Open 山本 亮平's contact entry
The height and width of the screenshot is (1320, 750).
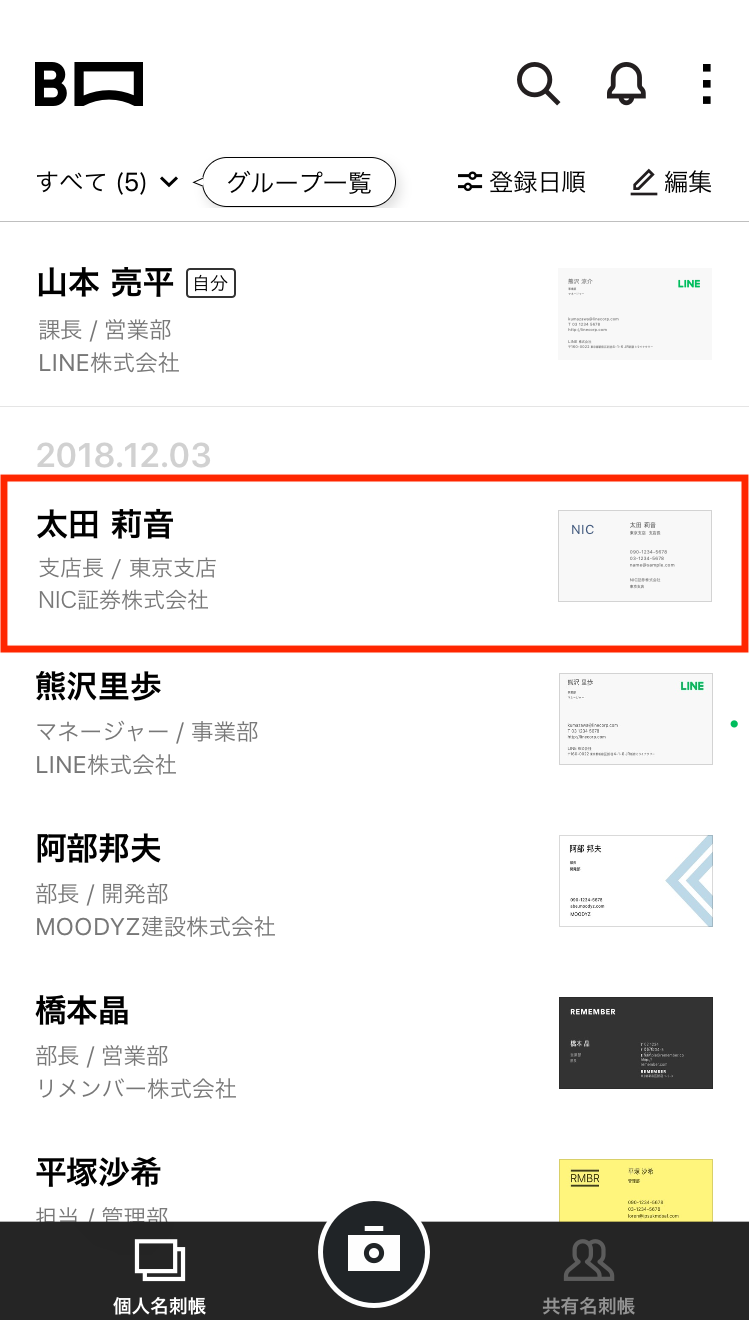[x=375, y=314]
